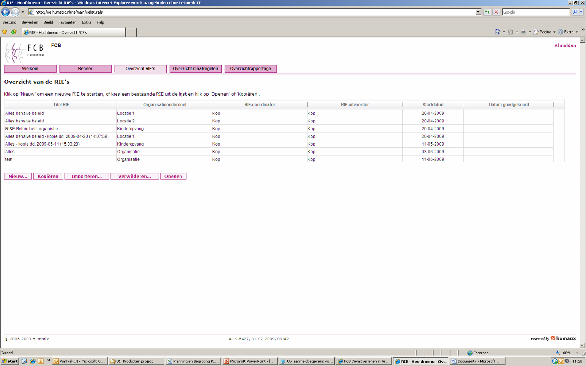Sort by the RIE-uitvoerder column header
586x366 pixels.
[355, 105]
